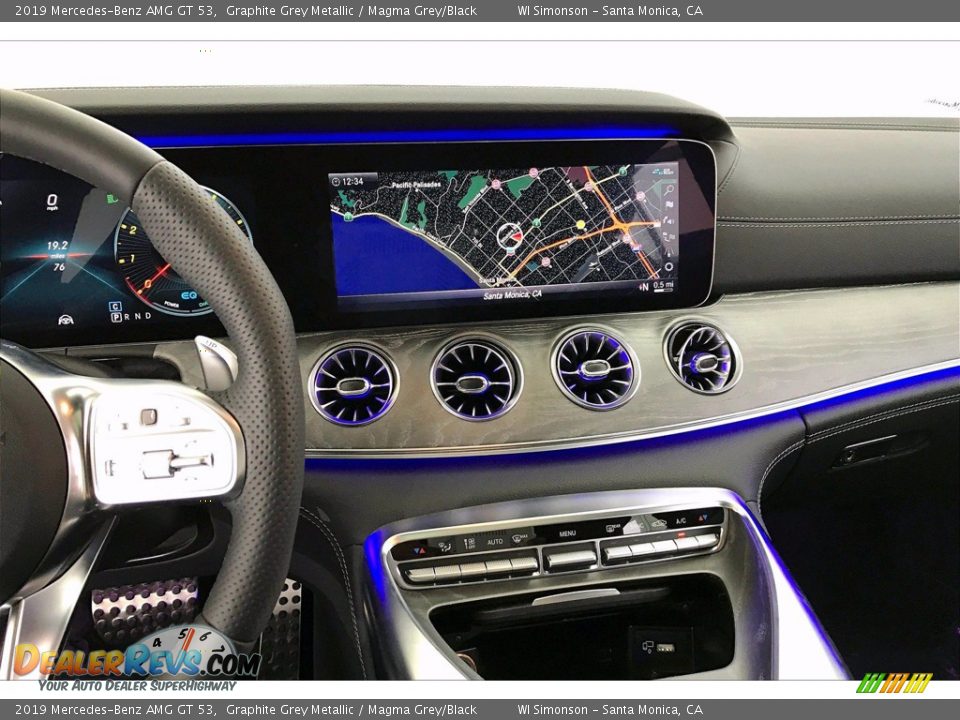The height and width of the screenshot is (720, 960).
Task: Tap the C drive mode indicator
Action: tap(115, 306)
